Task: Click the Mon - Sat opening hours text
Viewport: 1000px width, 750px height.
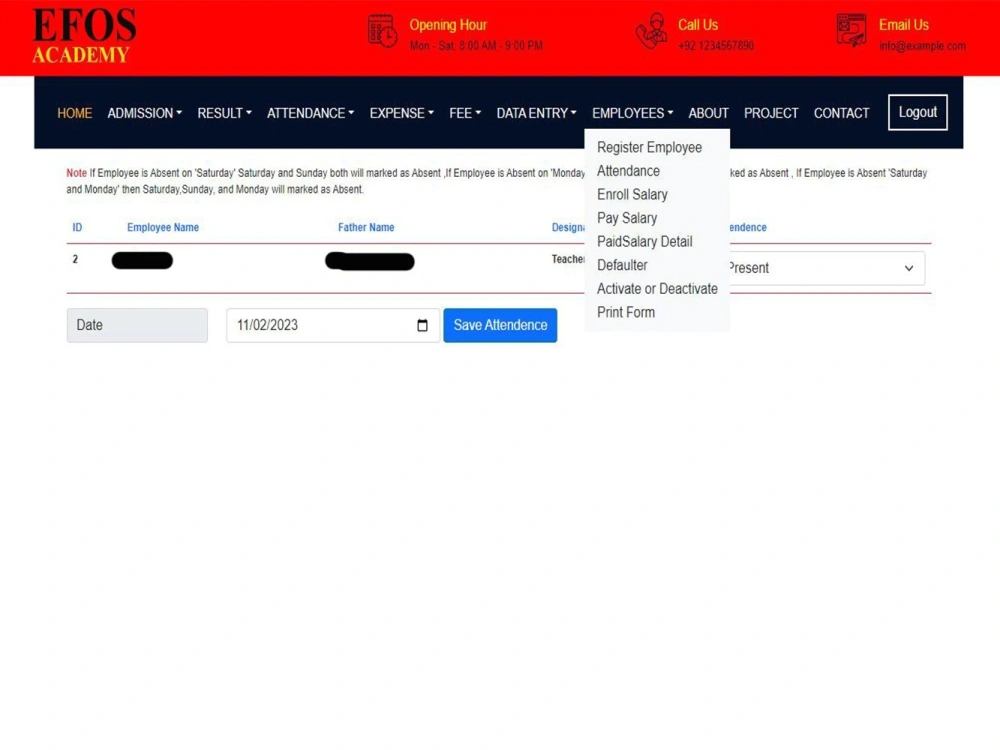Action: 476,46
